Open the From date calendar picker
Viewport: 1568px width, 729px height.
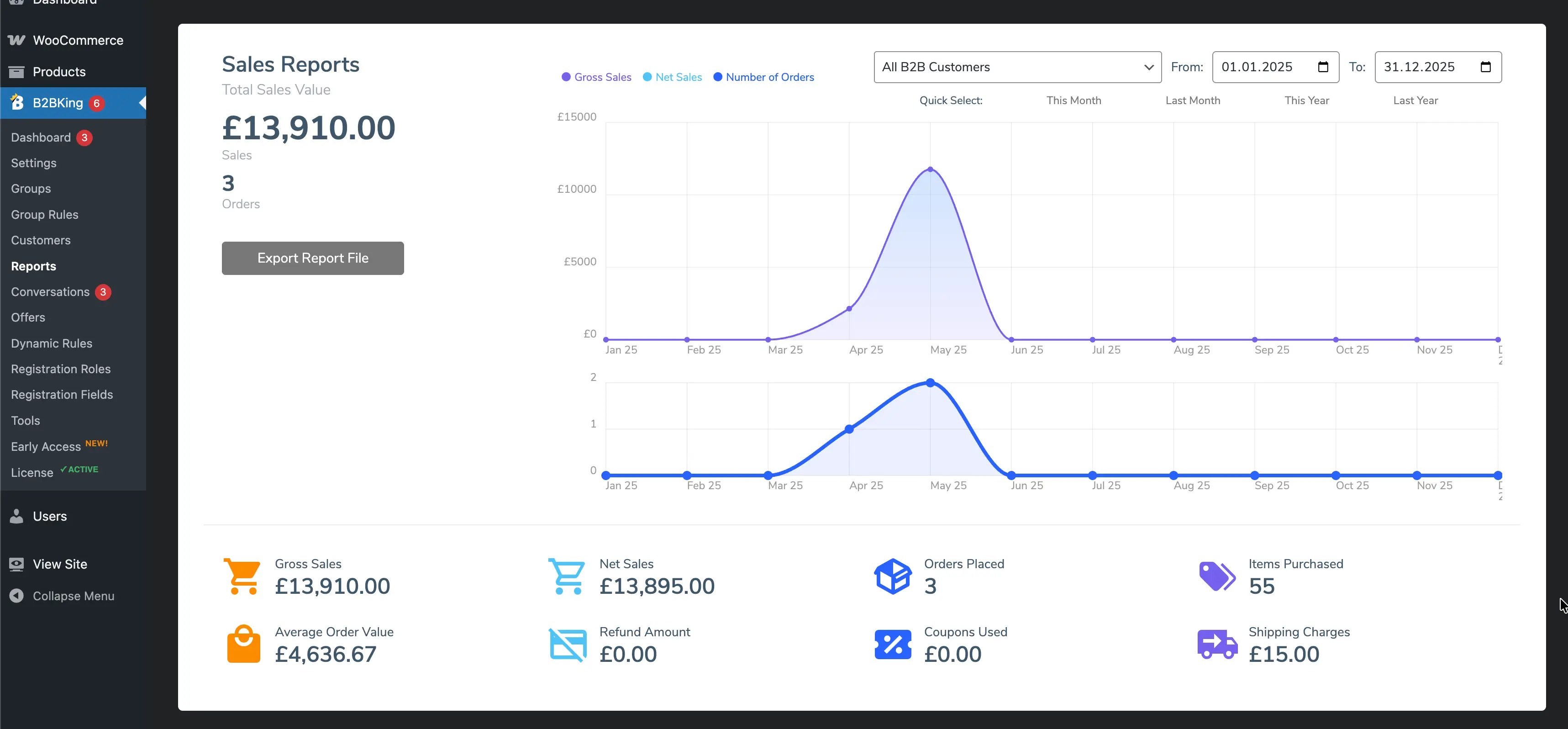point(1323,67)
